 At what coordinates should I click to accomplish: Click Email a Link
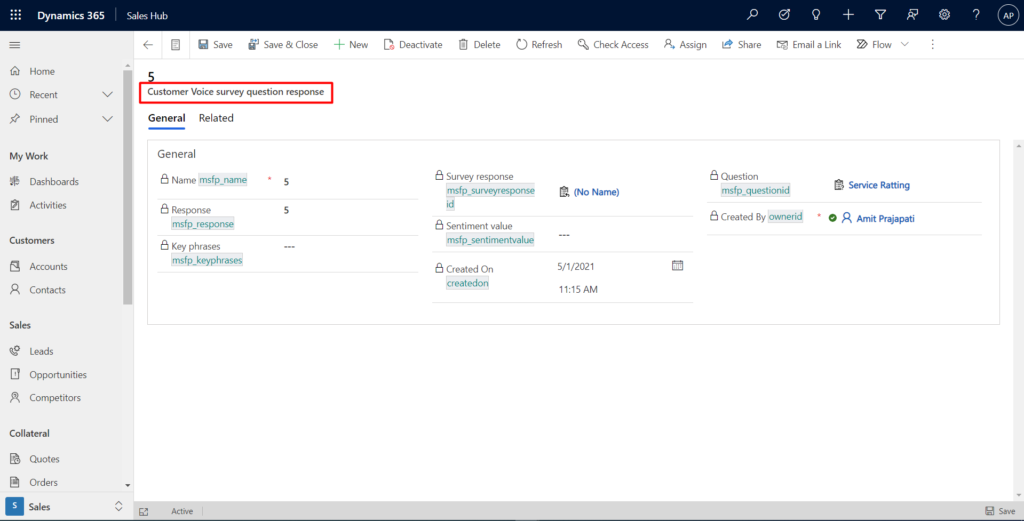(808, 44)
